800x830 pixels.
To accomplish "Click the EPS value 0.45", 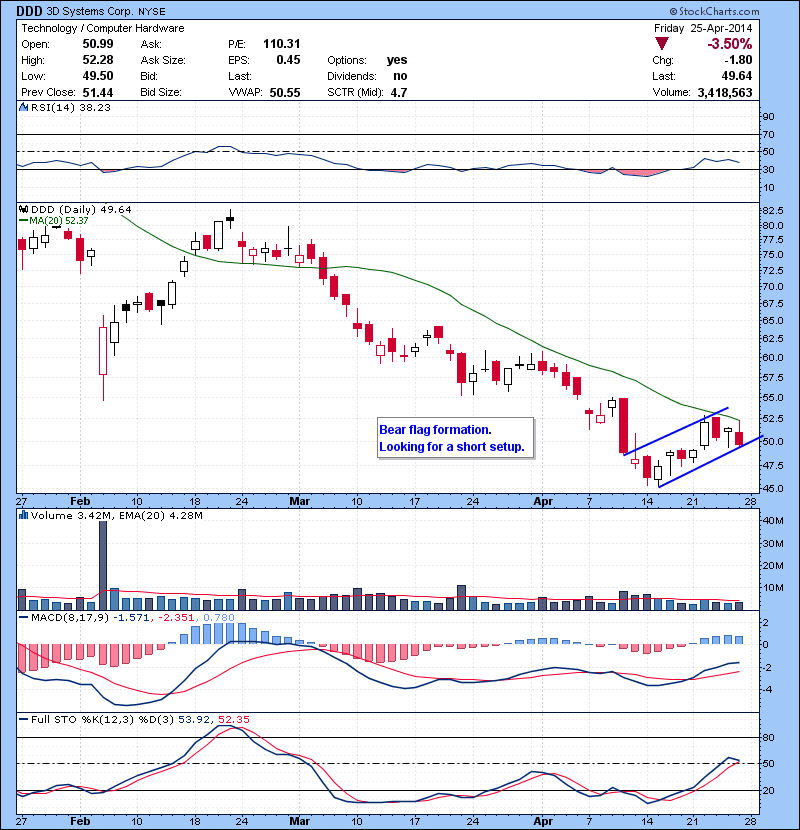I will [x=289, y=60].
